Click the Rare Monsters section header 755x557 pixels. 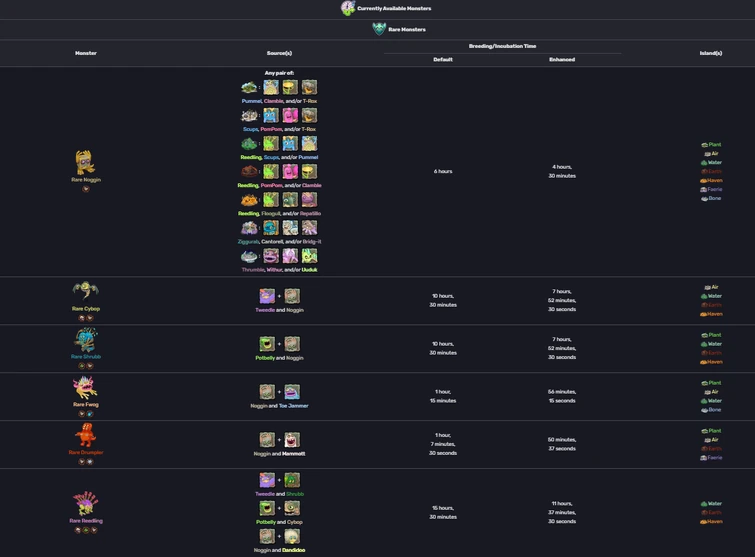coord(399,29)
